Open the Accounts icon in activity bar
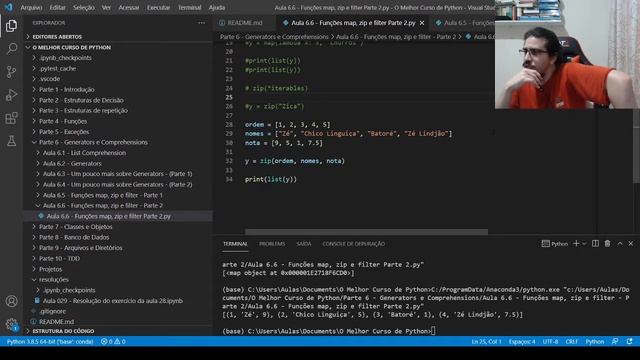This screenshot has width=640, height=360. coord(11,301)
